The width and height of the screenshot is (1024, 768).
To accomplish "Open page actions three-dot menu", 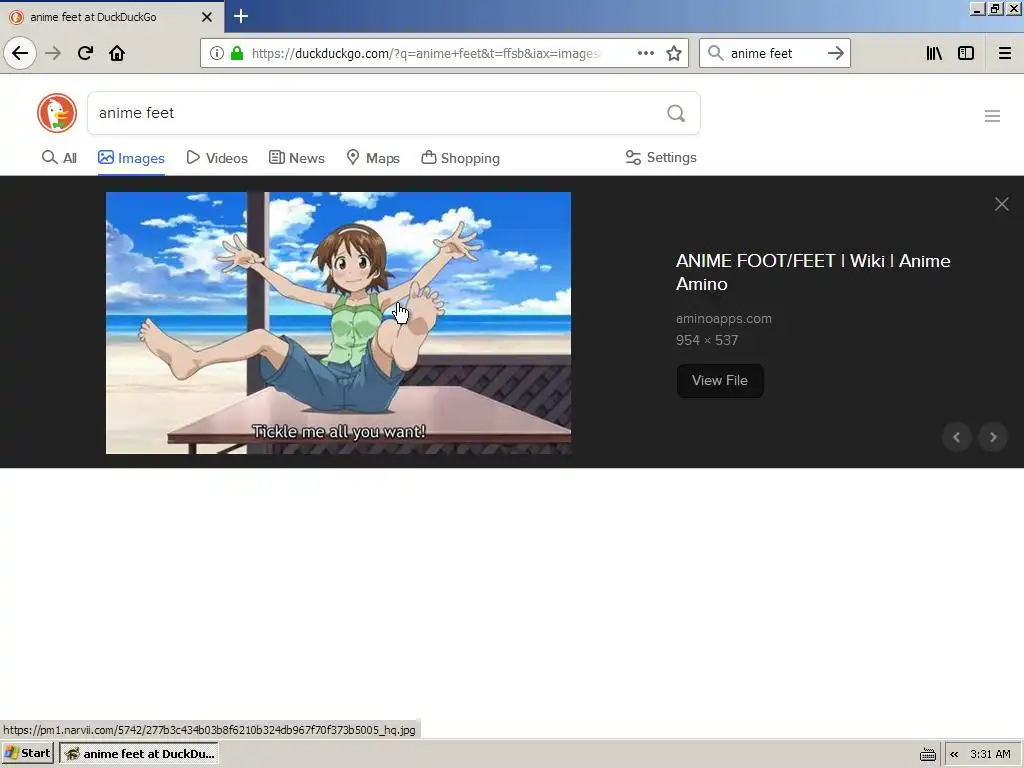I will 645,53.
